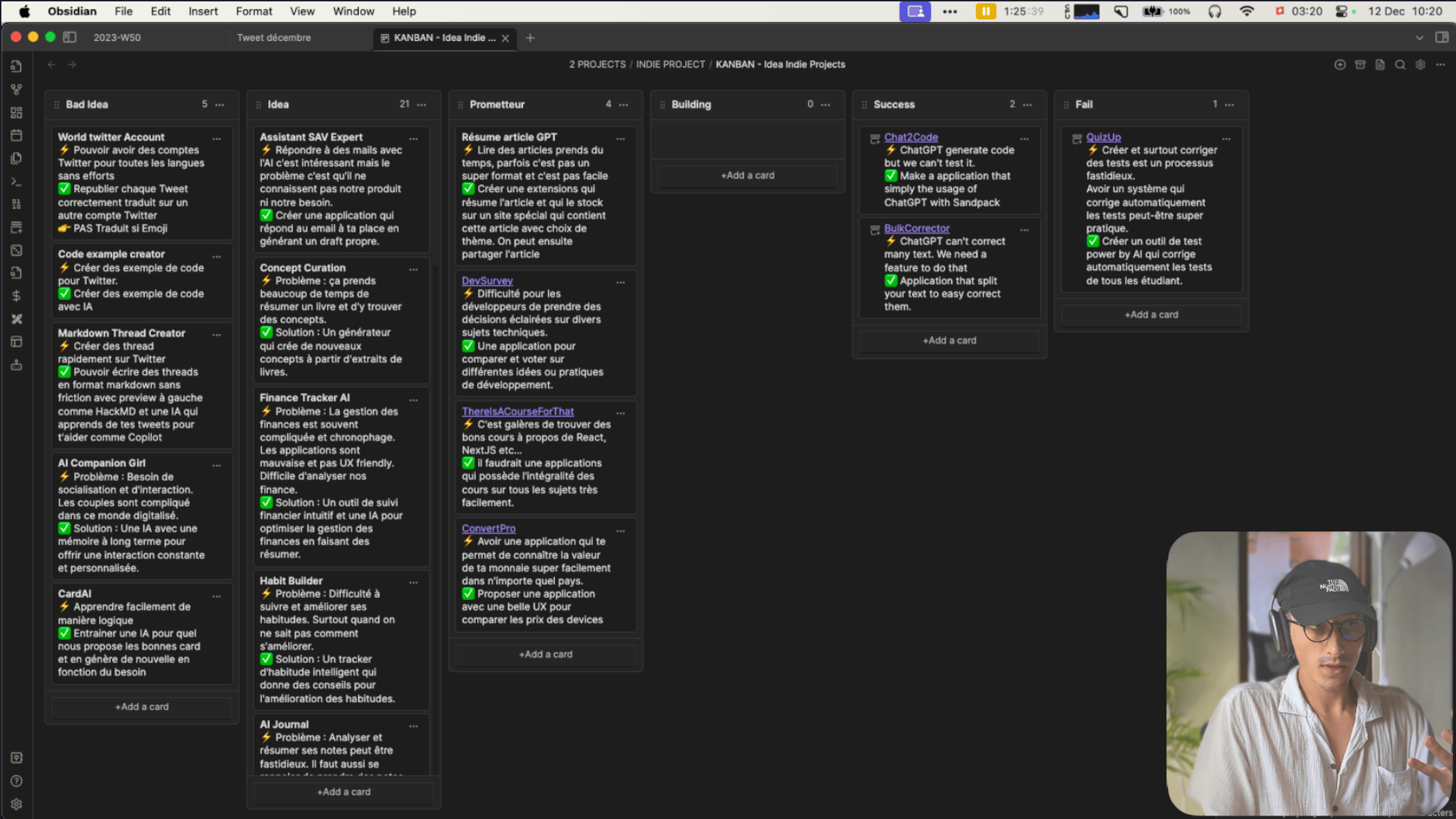Open the Building list options menu
Viewport: 1456px width, 819px height.
pyautogui.click(x=826, y=105)
